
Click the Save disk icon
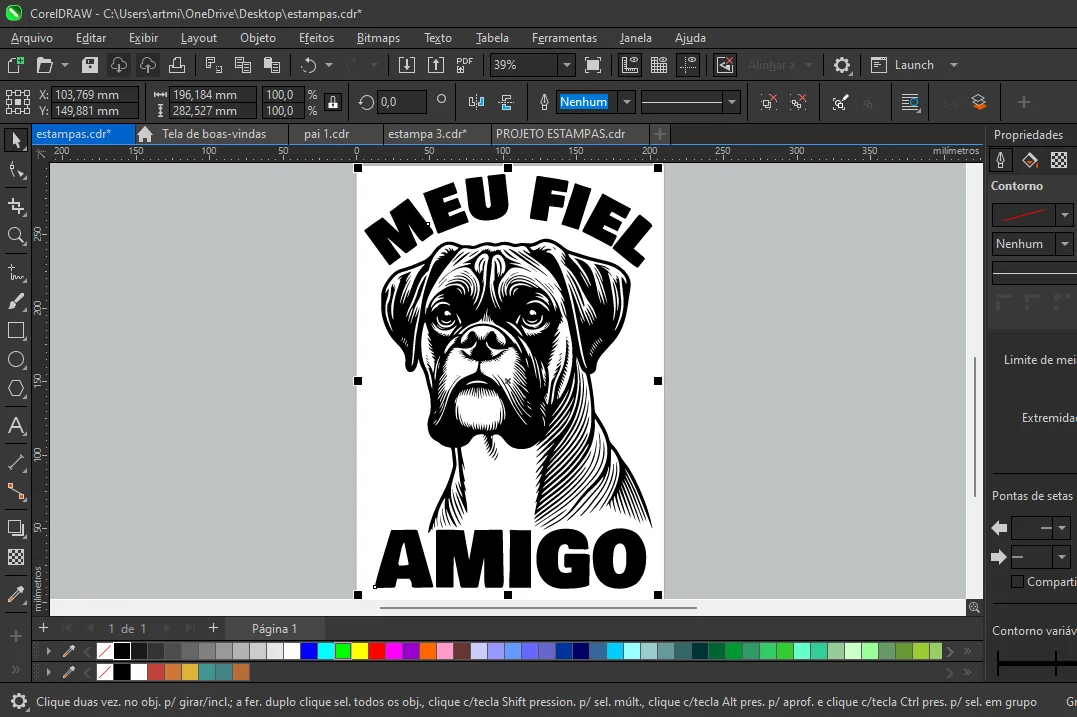click(90, 65)
